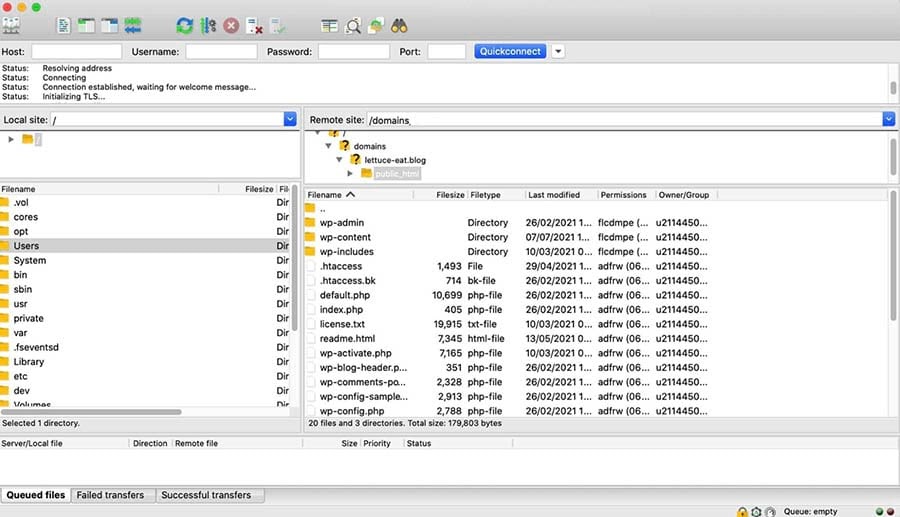
Task: Open the Quickconnect history dropdown arrow
Action: click(x=558, y=51)
